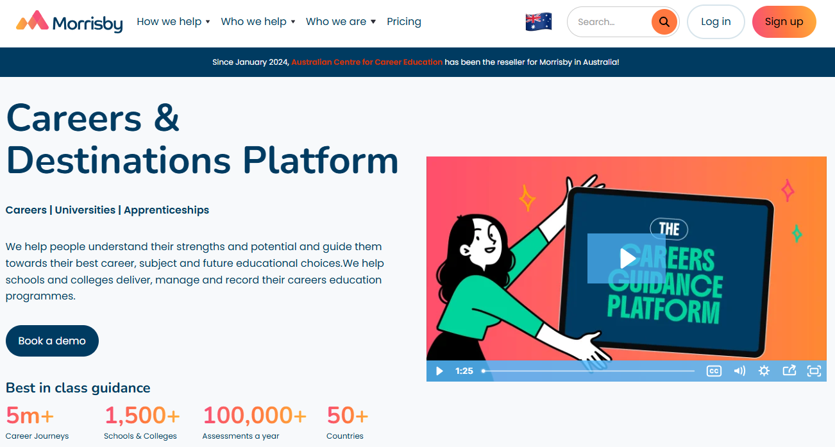Click the 50+ Countries statistic

point(347,423)
